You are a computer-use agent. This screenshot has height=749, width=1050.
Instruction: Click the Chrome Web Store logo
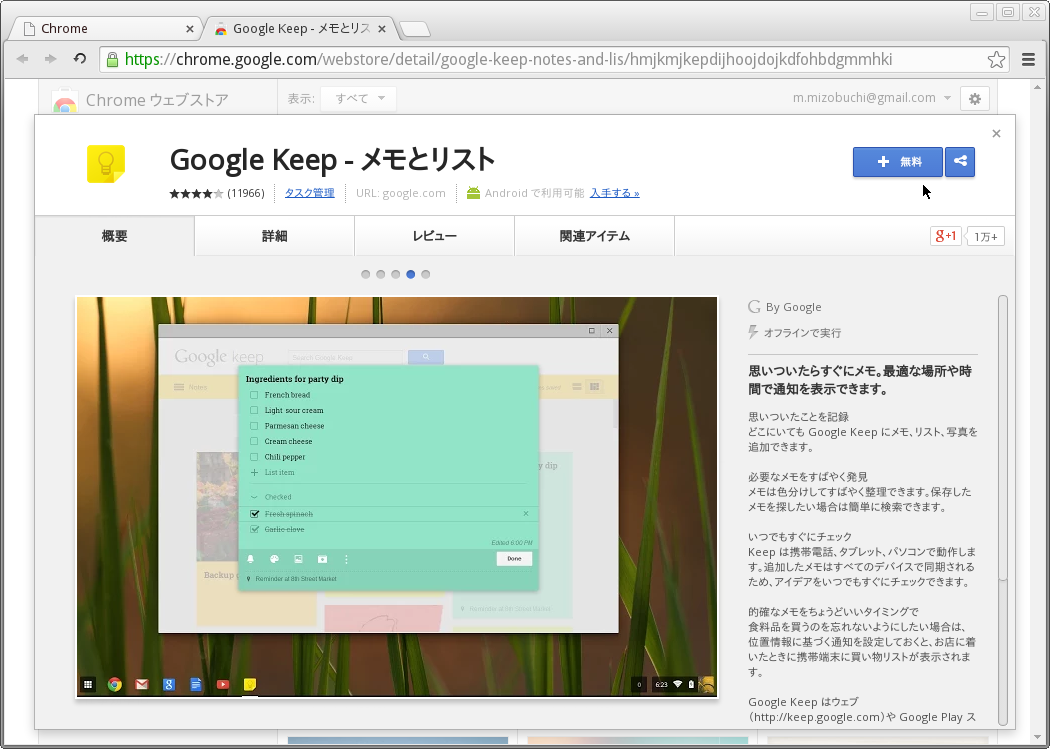(64, 101)
